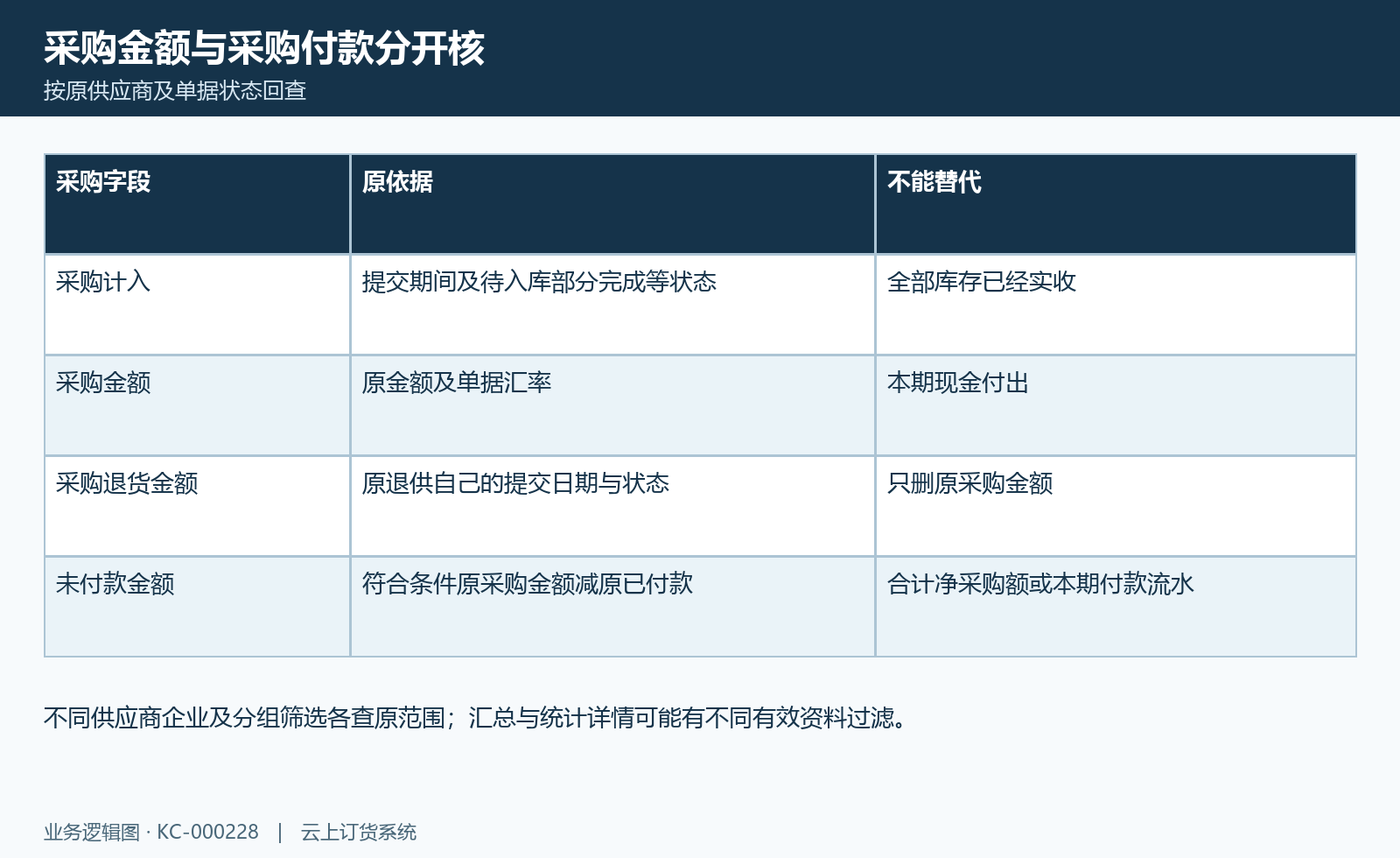Click the 采购计入 cell
The image size is (1400, 858).
pos(197,305)
